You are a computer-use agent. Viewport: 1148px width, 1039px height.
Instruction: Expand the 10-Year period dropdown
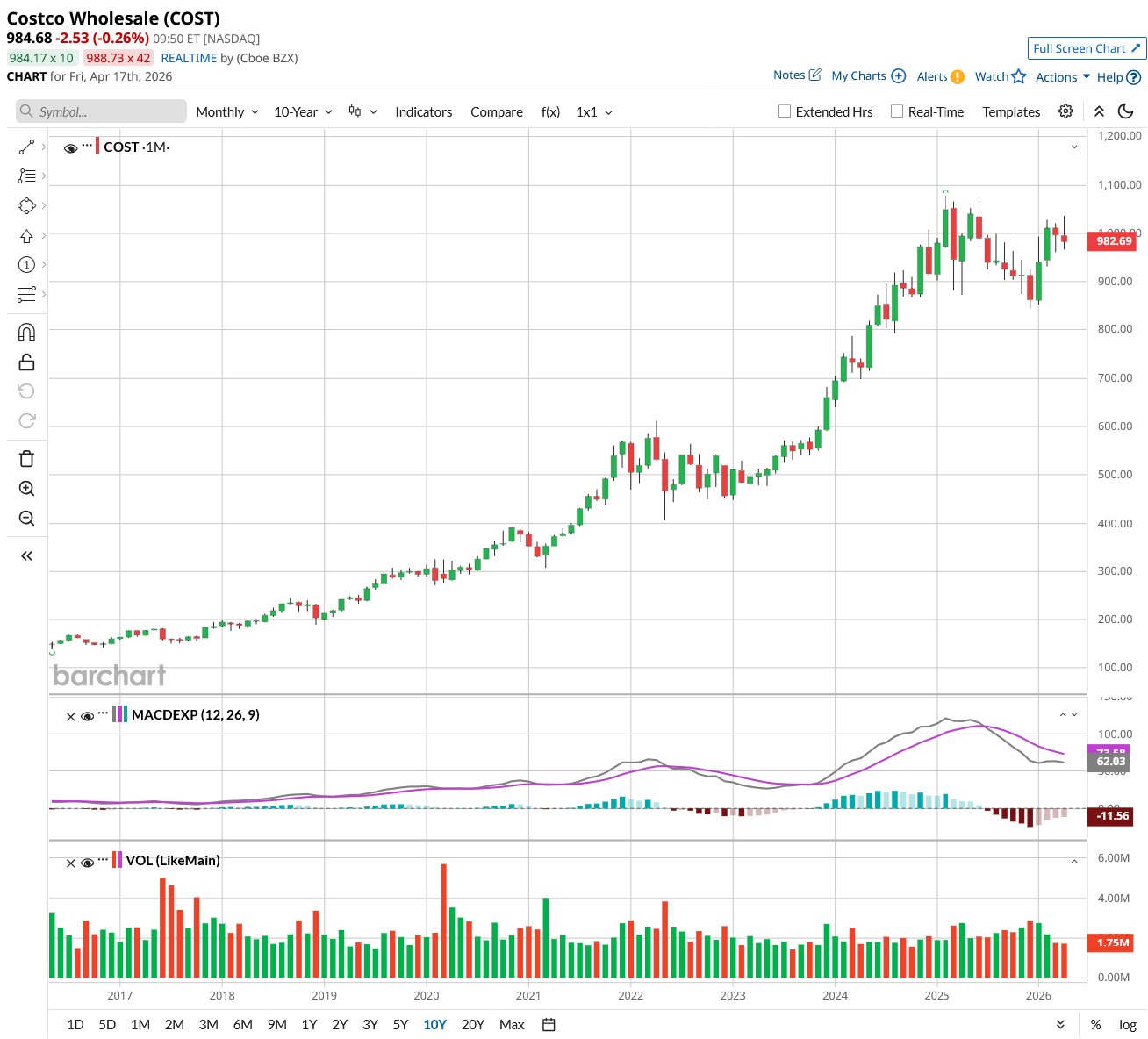pos(303,112)
